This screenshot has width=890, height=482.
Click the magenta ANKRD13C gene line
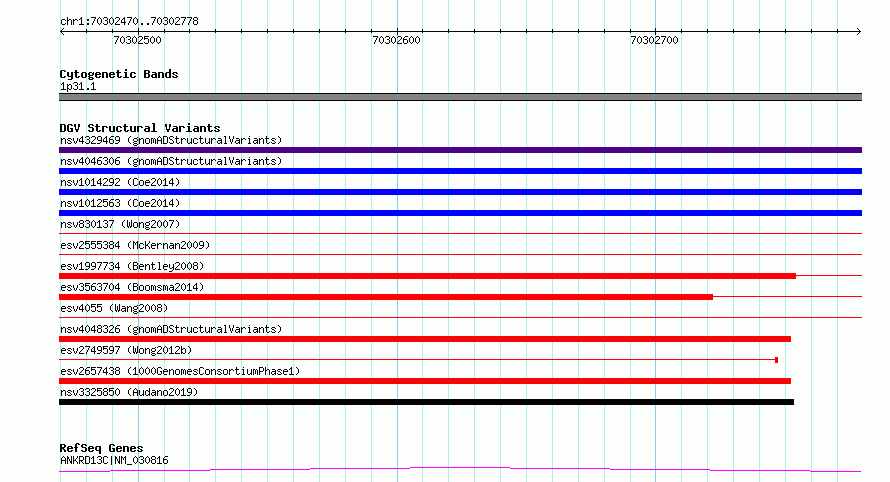click(x=460, y=469)
